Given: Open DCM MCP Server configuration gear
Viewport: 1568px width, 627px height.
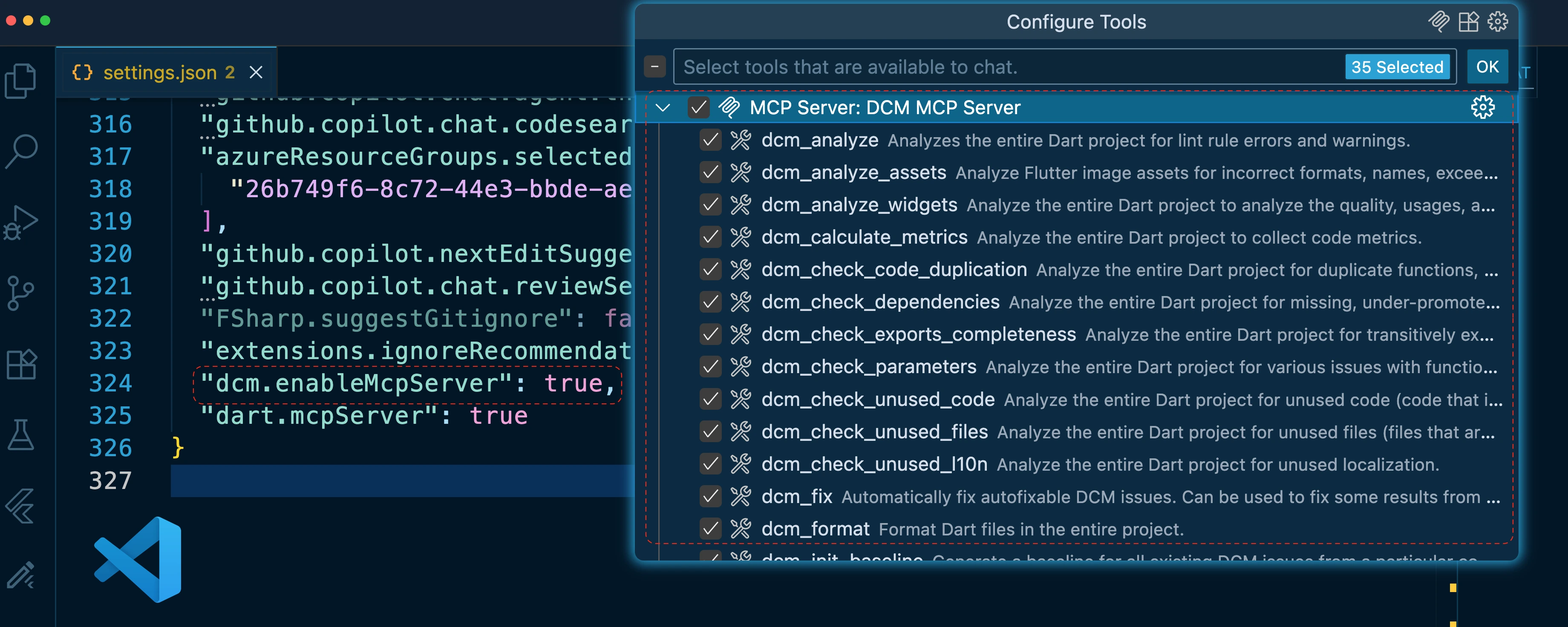Looking at the screenshot, I should click(x=1483, y=107).
